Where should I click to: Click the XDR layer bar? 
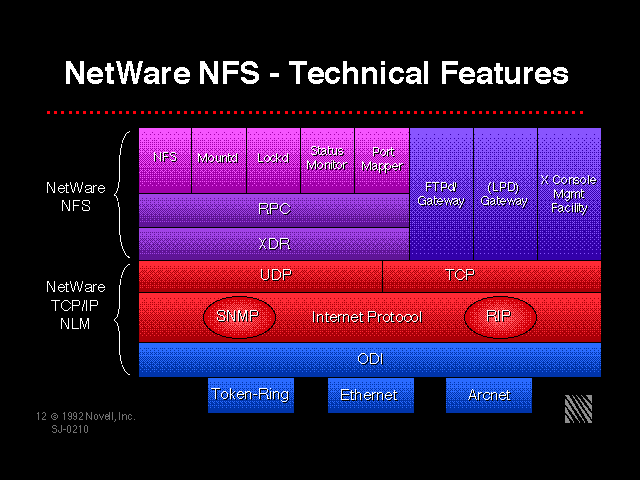click(x=274, y=244)
